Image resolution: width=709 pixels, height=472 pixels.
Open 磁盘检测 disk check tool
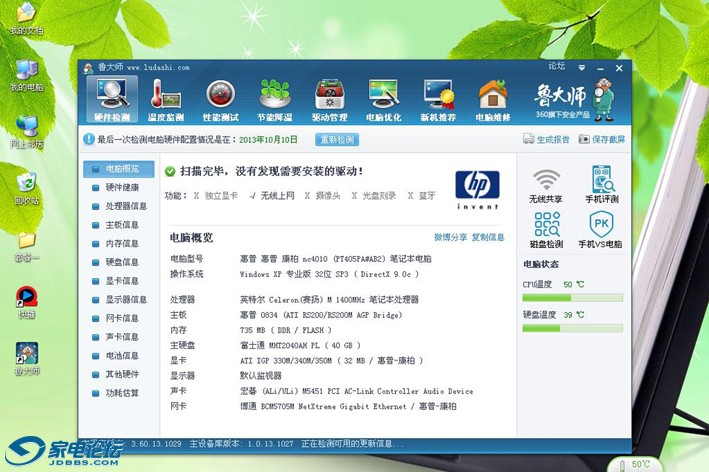[x=546, y=230]
